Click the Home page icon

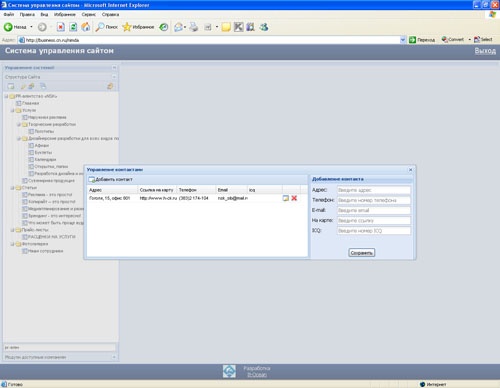click(86, 27)
